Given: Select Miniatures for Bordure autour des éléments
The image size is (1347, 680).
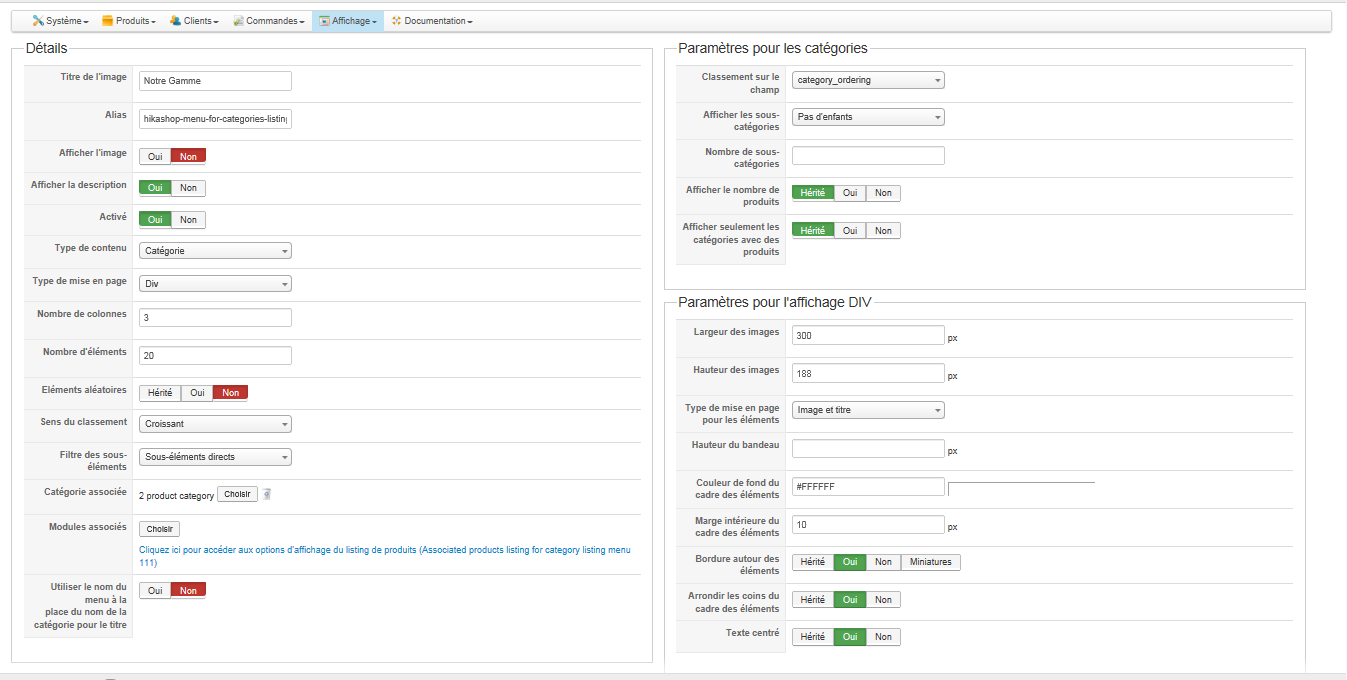Looking at the screenshot, I should pos(931,562).
